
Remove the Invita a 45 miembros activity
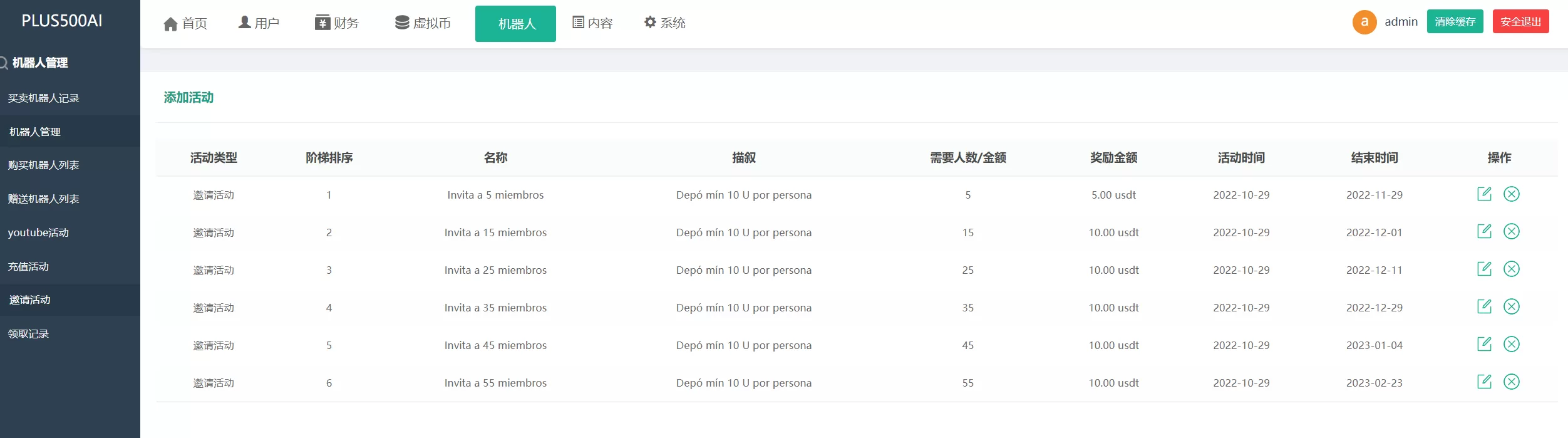(x=1511, y=345)
